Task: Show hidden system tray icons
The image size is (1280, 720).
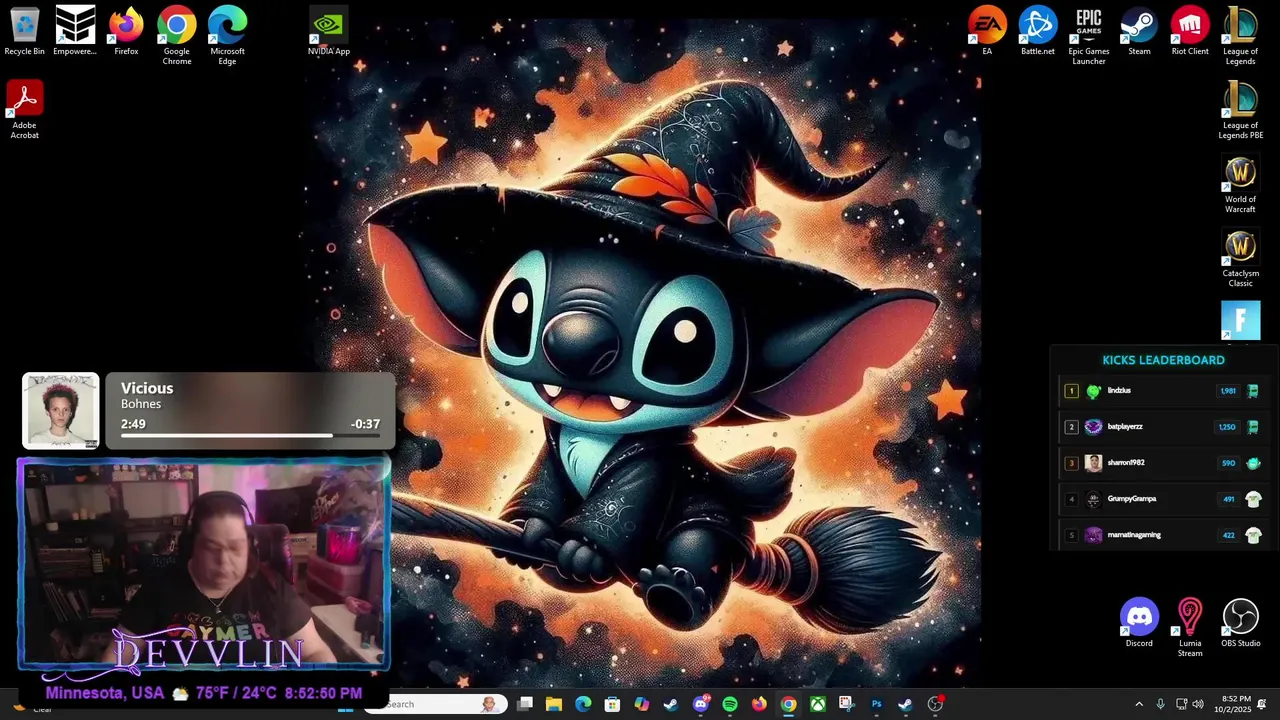Action: coord(1138,704)
